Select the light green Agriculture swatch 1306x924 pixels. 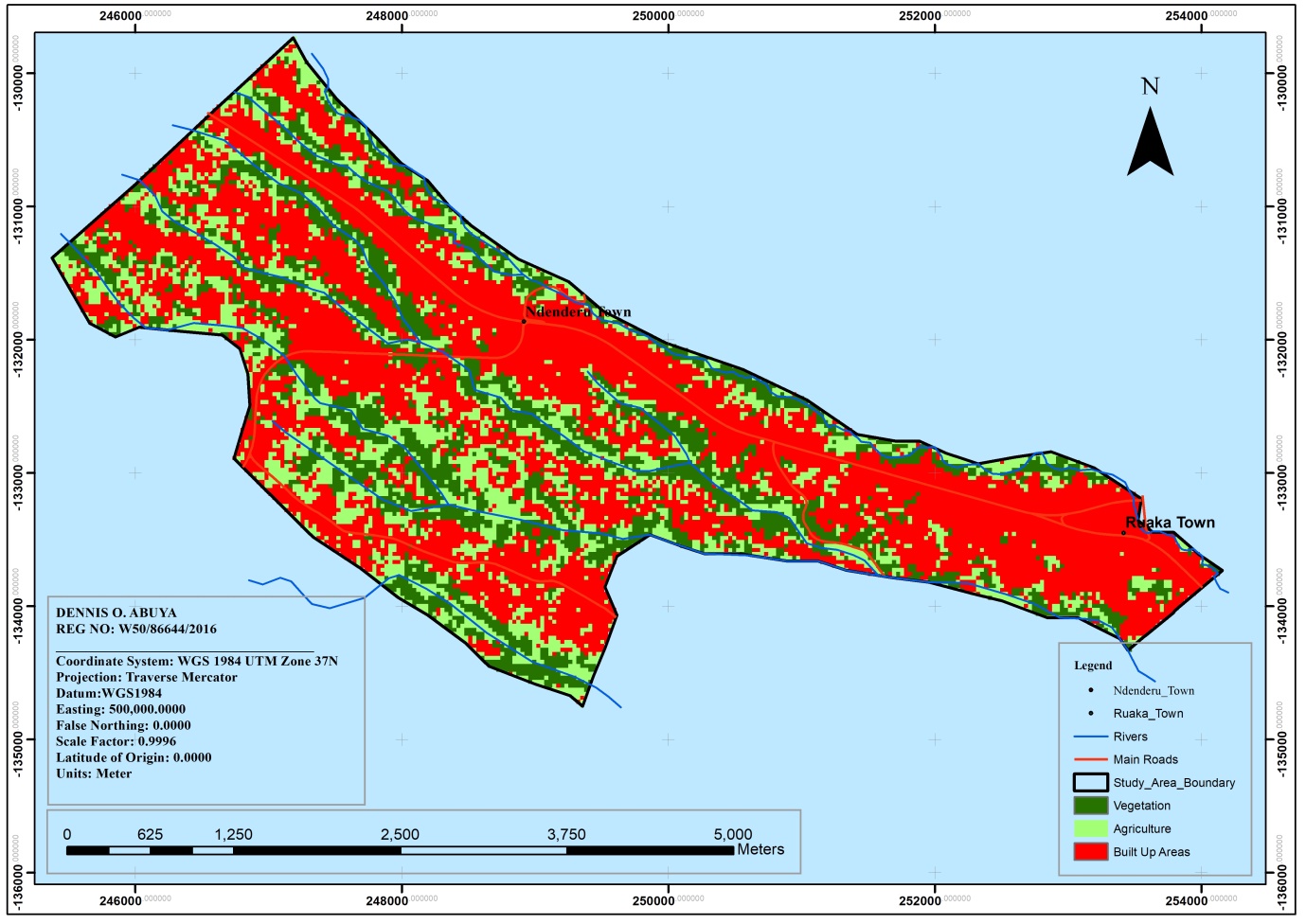[1090, 828]
